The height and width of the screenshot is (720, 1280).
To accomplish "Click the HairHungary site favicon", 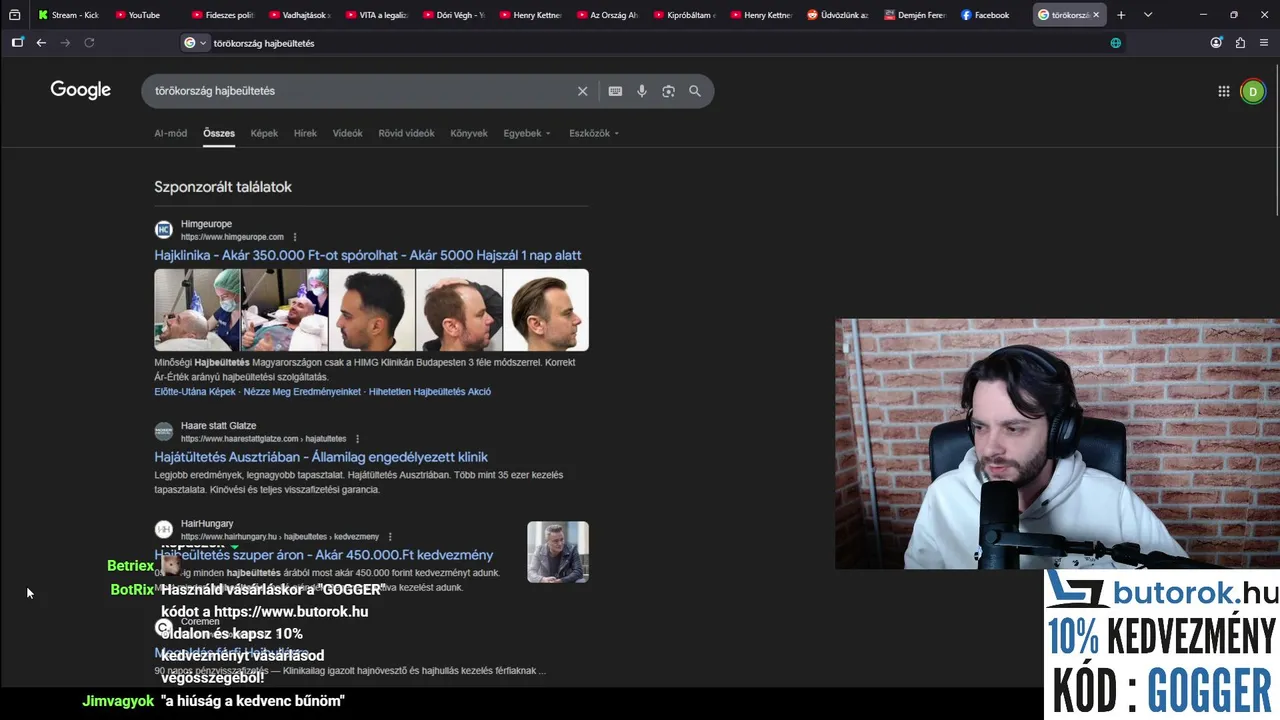I will tap(164, 530).
